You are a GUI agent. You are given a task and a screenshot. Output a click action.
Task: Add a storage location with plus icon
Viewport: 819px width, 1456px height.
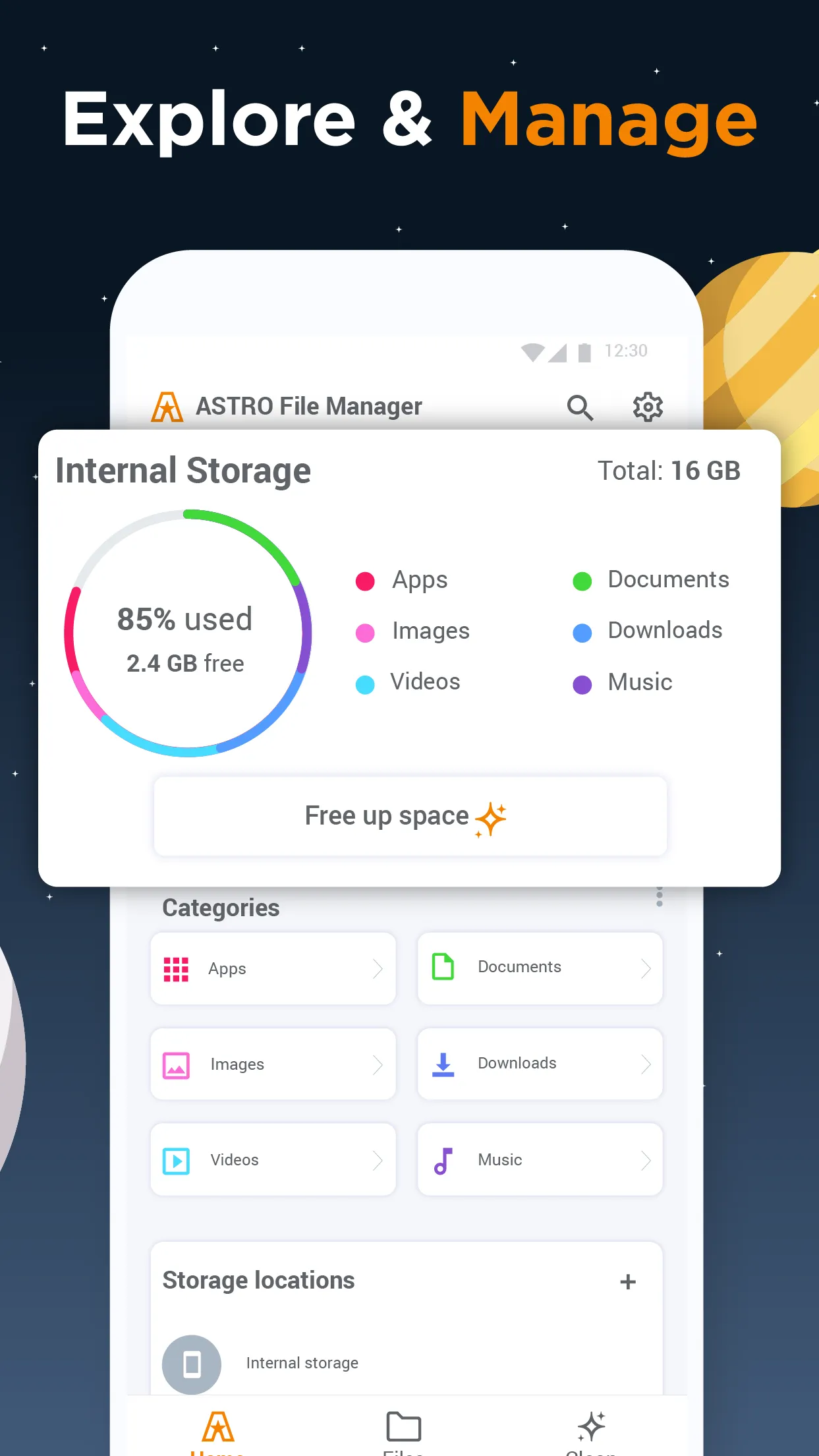pyautogui.click(x=628, y=1281)
